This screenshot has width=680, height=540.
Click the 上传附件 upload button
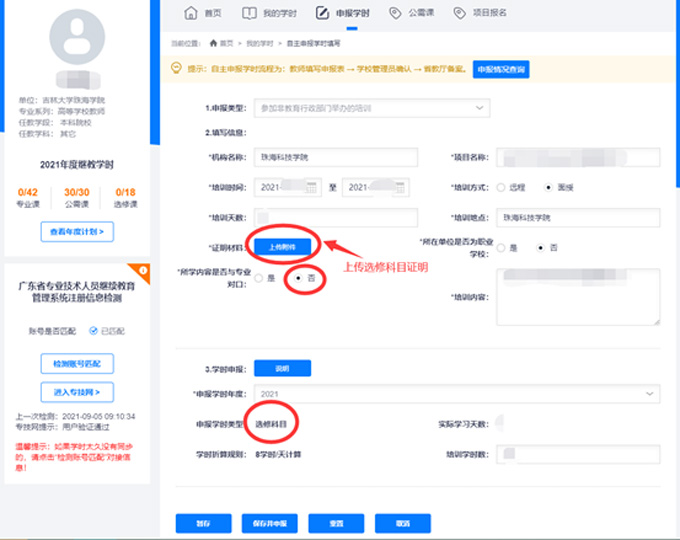(x=282, y=245)
